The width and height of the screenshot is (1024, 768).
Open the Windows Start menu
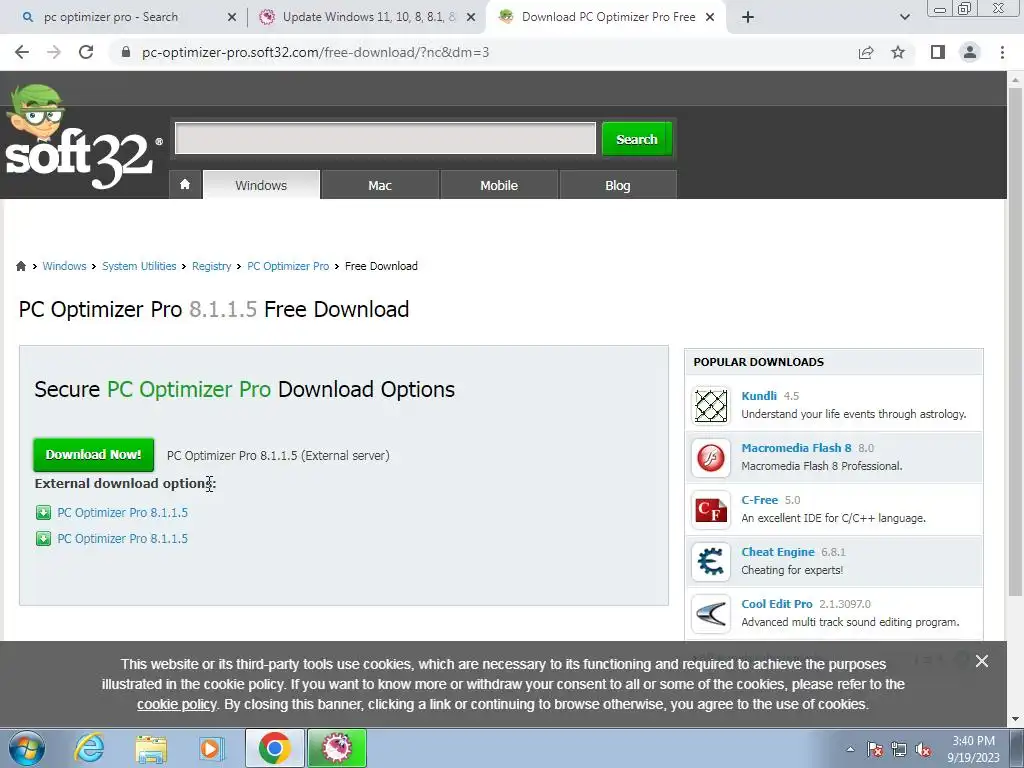(x=27, y=748)
